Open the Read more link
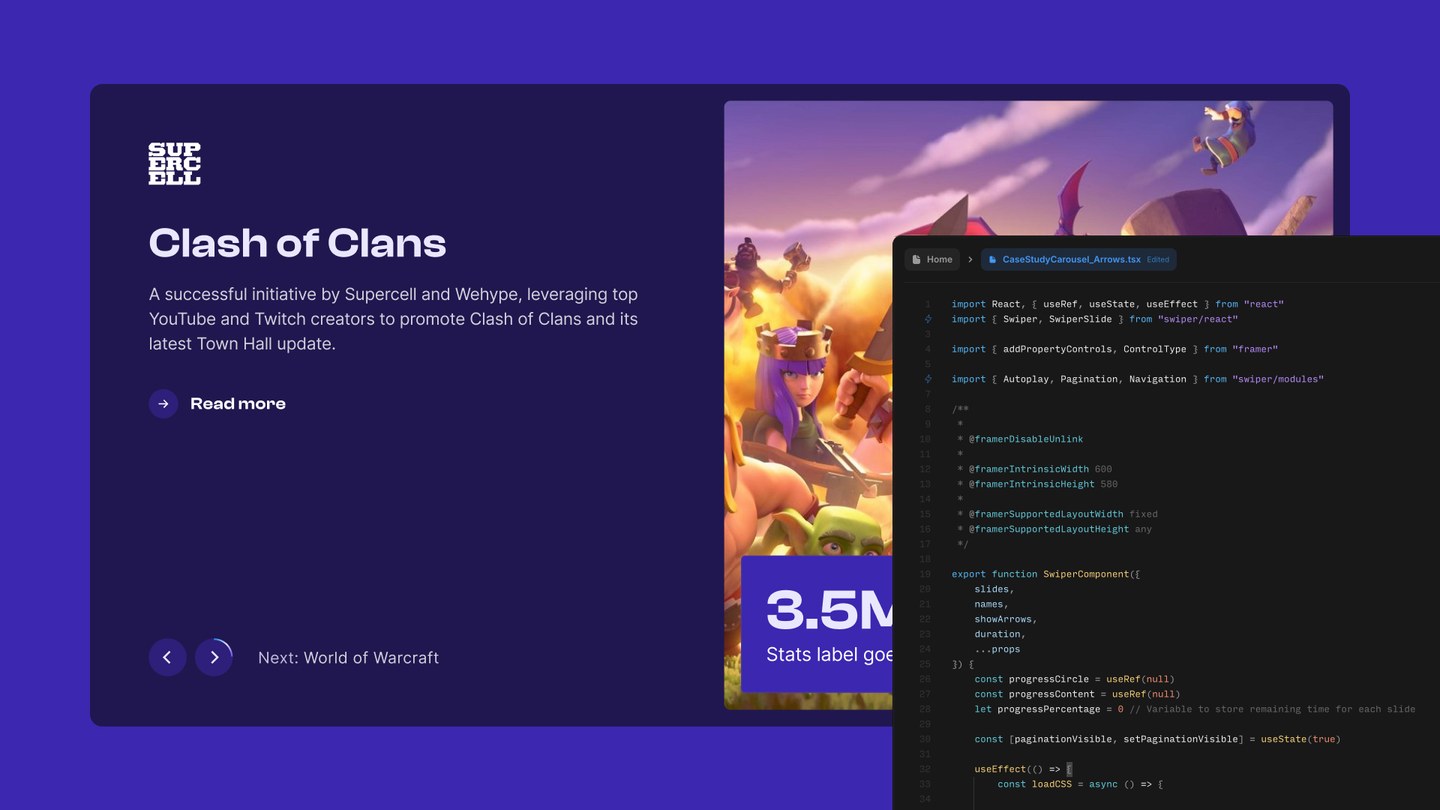Screen dimensions: 1440x810 [x=238, y=404]
